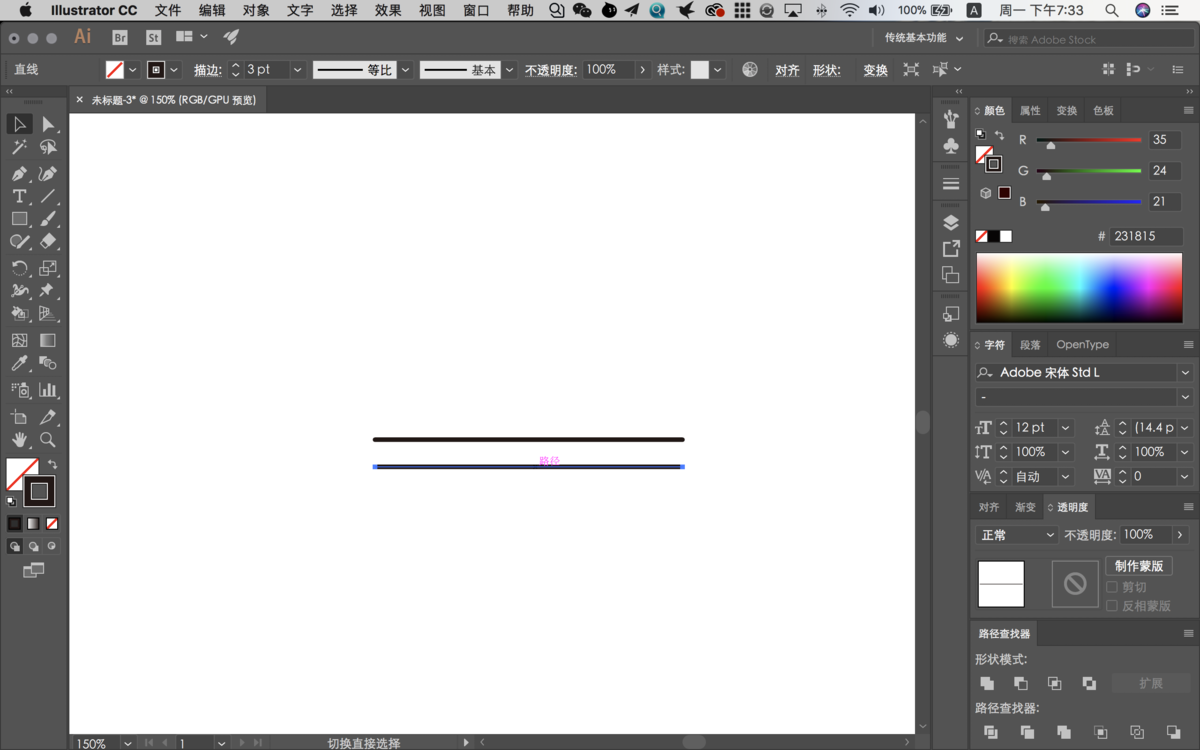The height and width of the screenshot is (750, 1200).
Task: Switch to the 色板 swatches tab
Action: click(x=1103, y=111)
